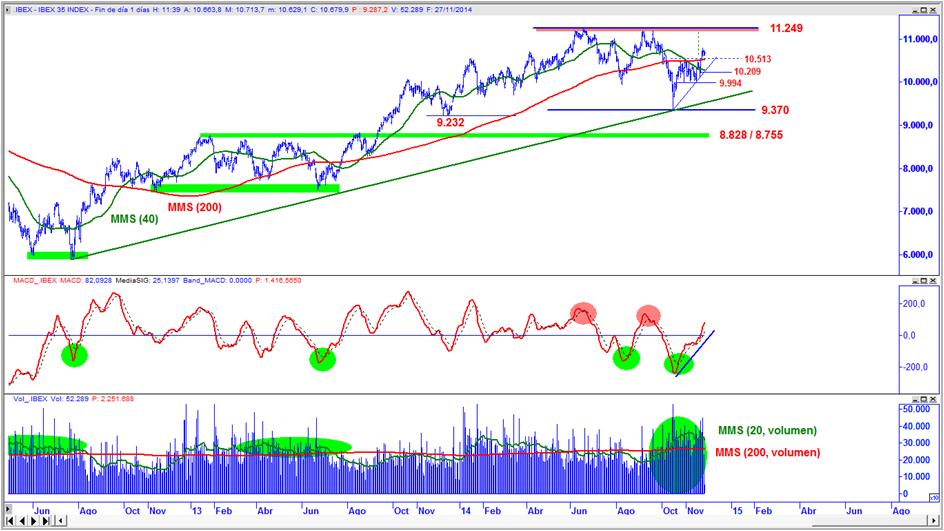Click the MMS (200, volumen) label
Viewport: 944px width, 531px height.
pyautogui.click(x=768, y=452)
